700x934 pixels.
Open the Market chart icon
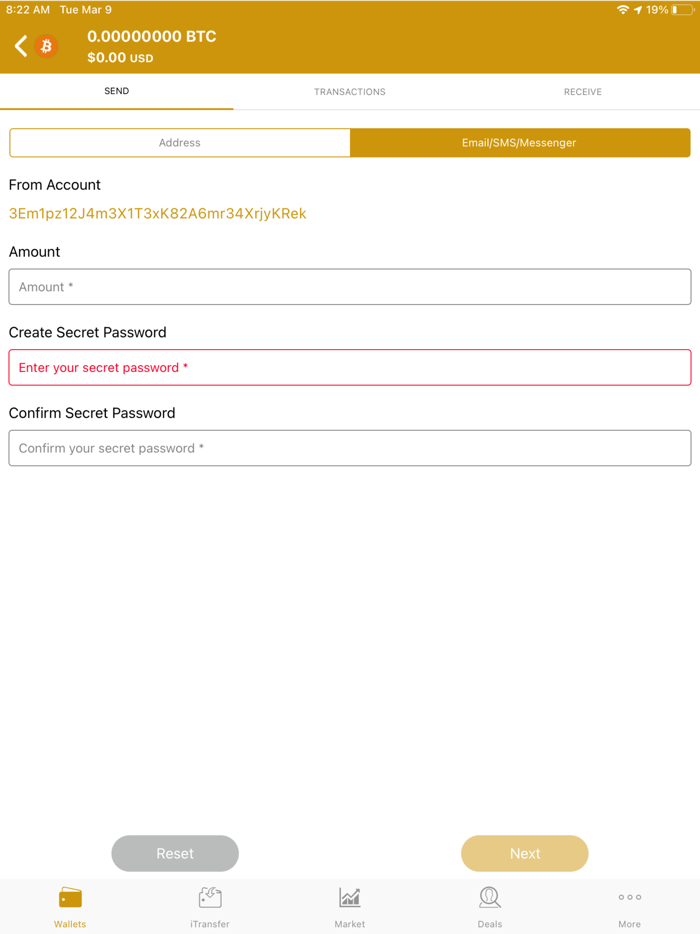pos(349,903)
